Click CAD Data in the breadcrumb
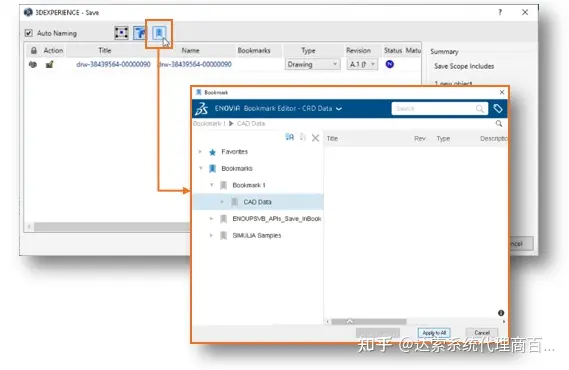Image resolution: width=569 pixels, height=370 pixels. click(251, 124)
